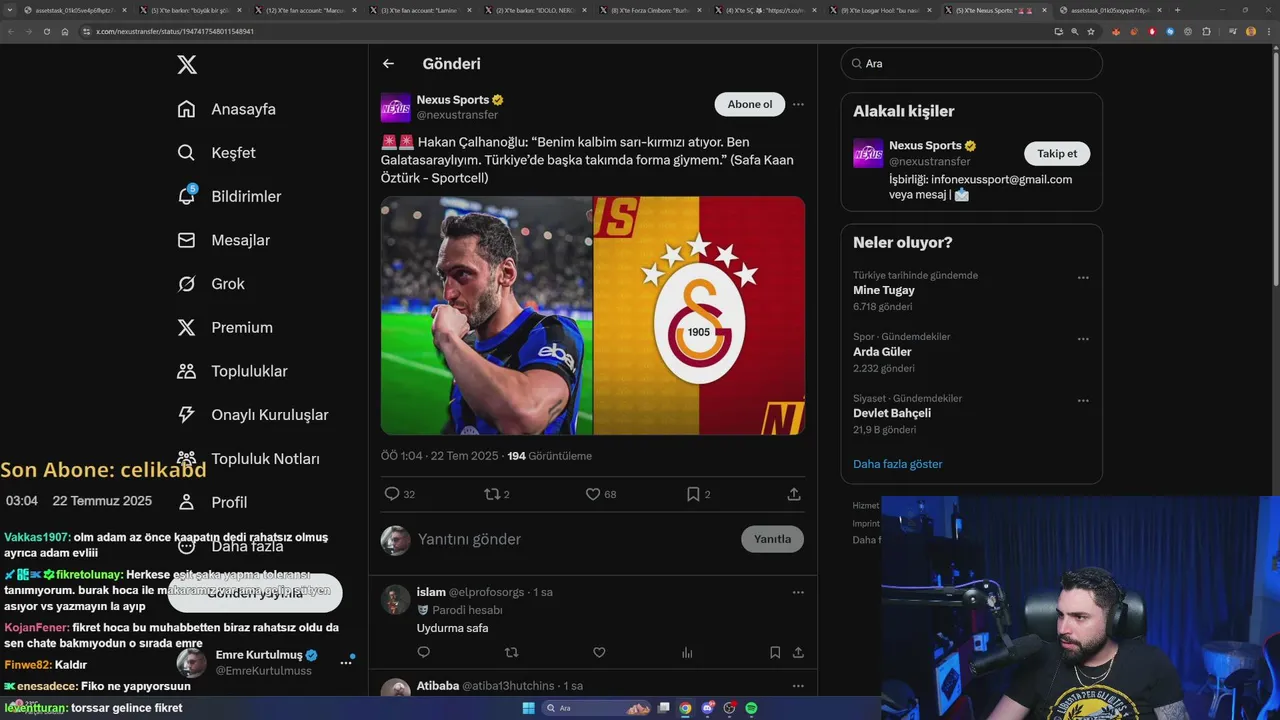The image size is (1280, 720).
Task: Open options for the Mine Tugay trend
Action: [1083, 278]
